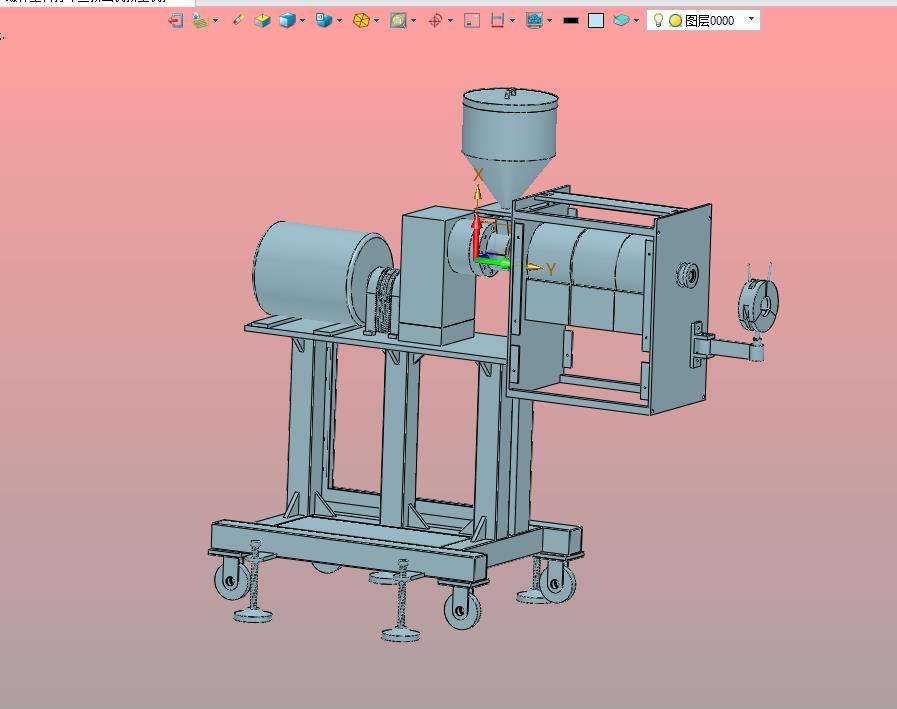Open dropdown next to the green plane icon
The image size is (897, 709).
(216, 21)
